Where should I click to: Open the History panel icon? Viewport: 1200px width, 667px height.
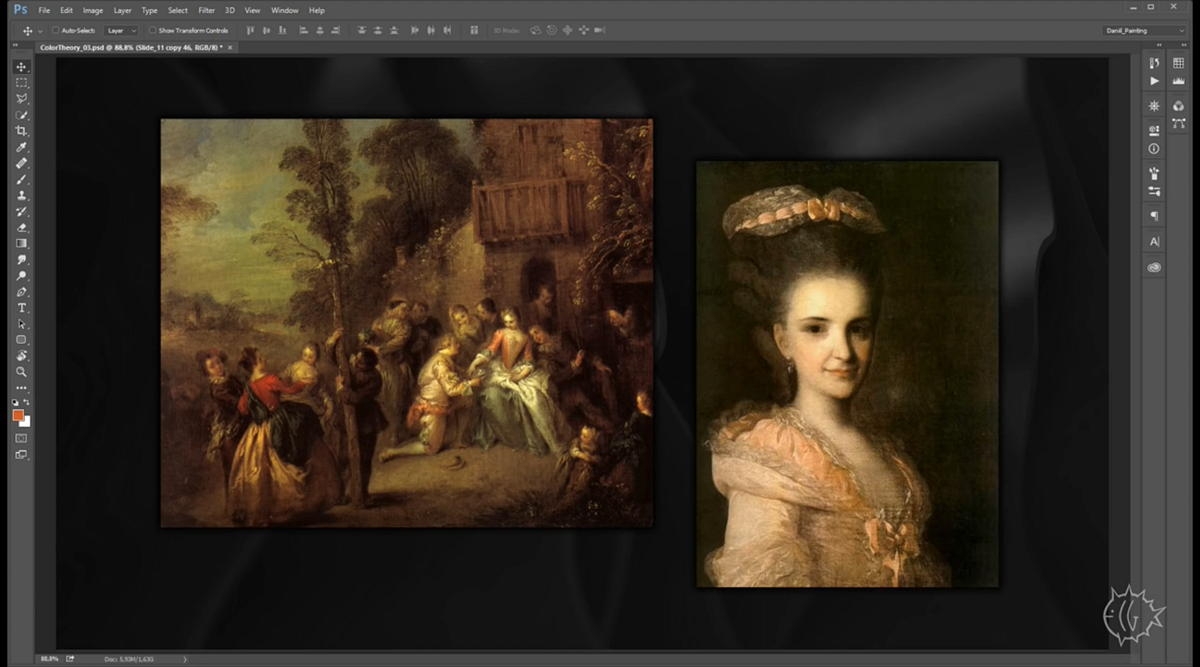tap(1154, 63)
